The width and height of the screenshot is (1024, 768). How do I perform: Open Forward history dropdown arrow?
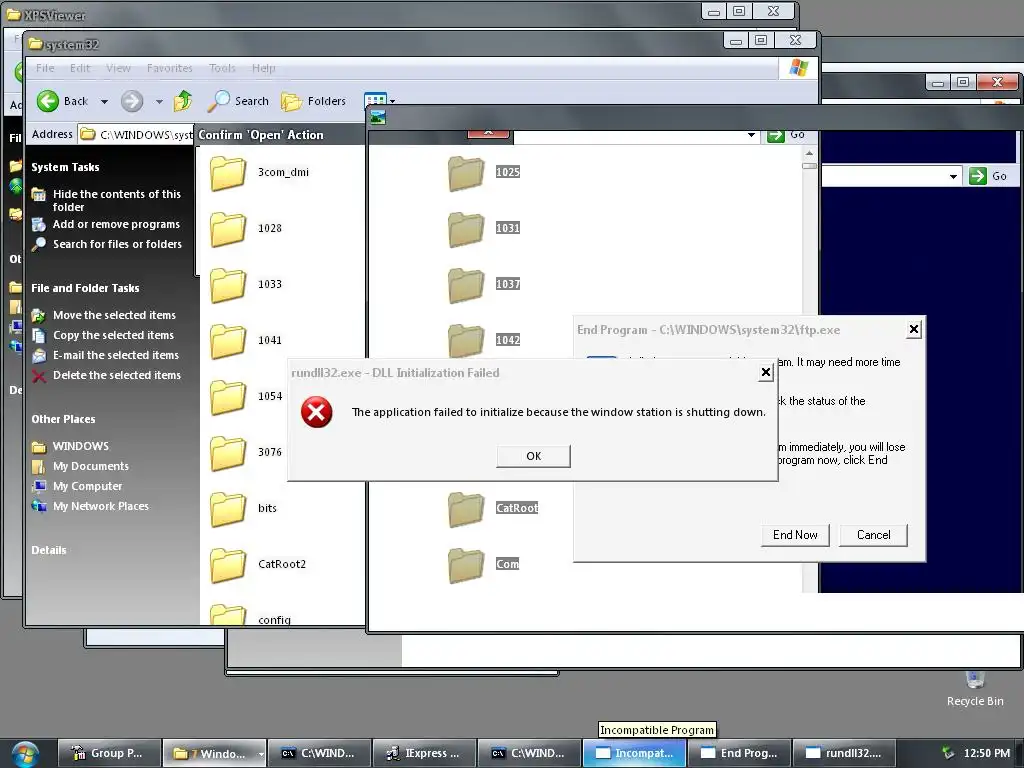(159, 102)
